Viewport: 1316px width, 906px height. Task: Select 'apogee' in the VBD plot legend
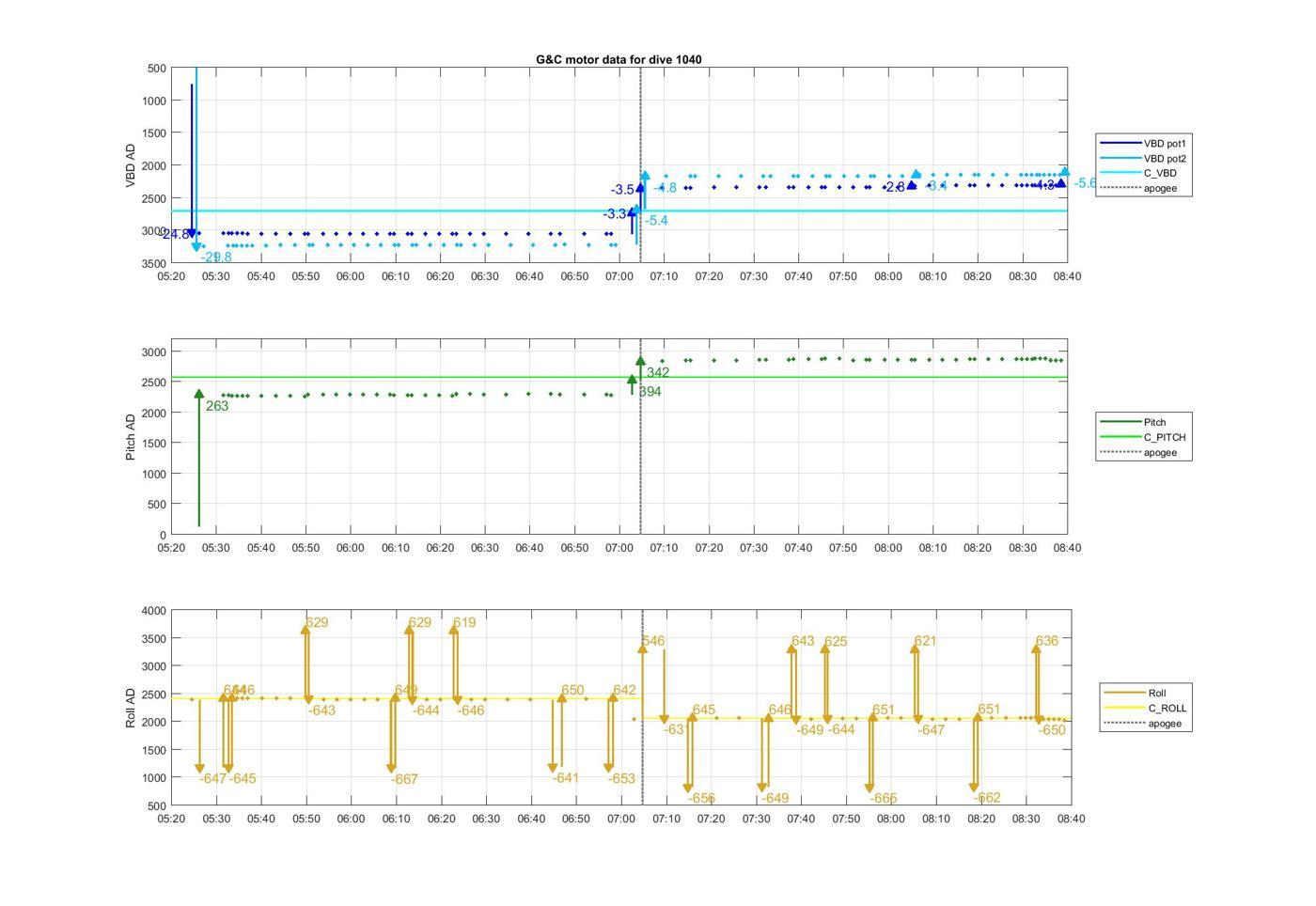(1138, 188)
